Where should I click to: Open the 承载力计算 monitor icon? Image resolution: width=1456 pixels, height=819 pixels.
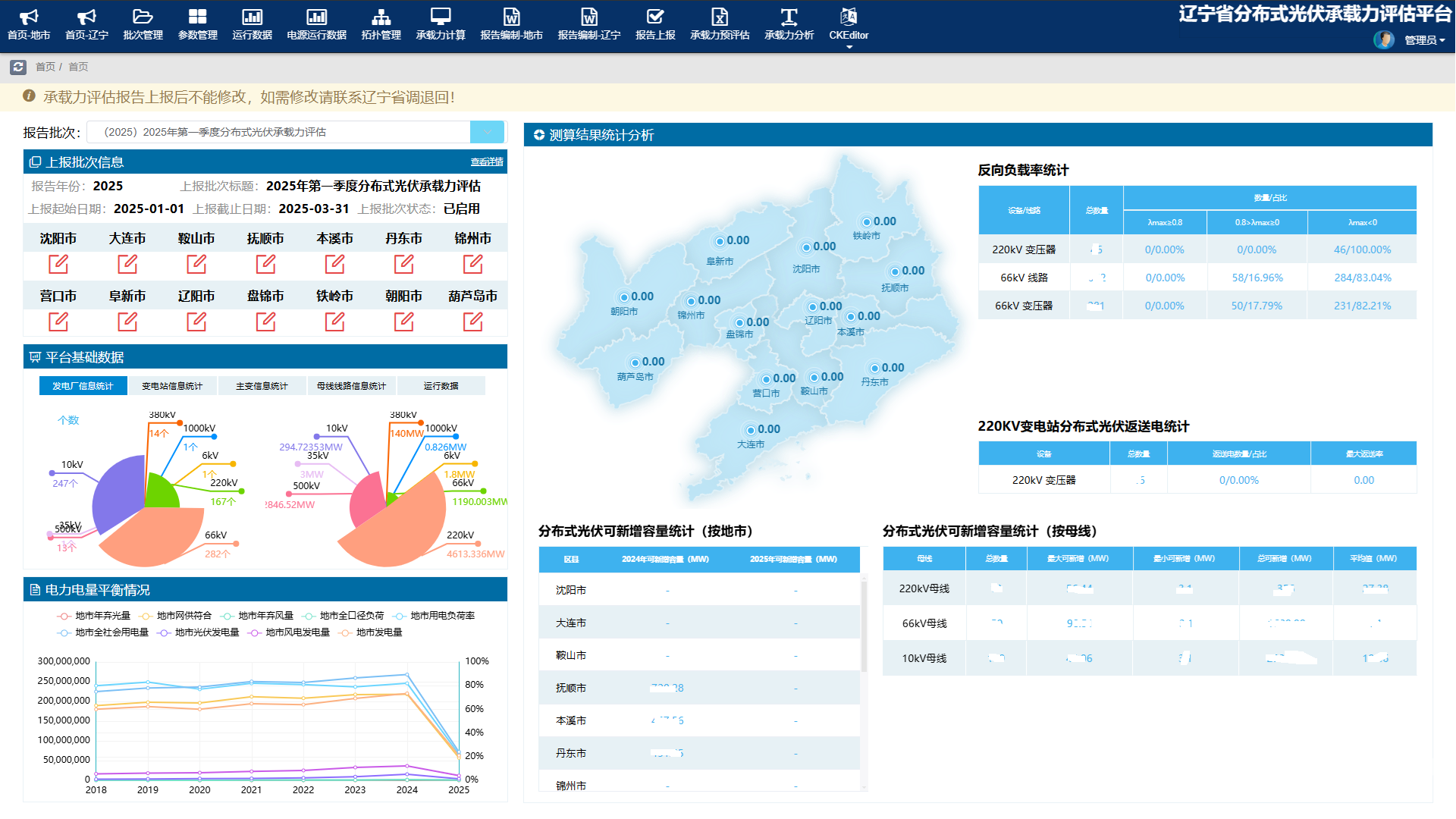(440, 17)
